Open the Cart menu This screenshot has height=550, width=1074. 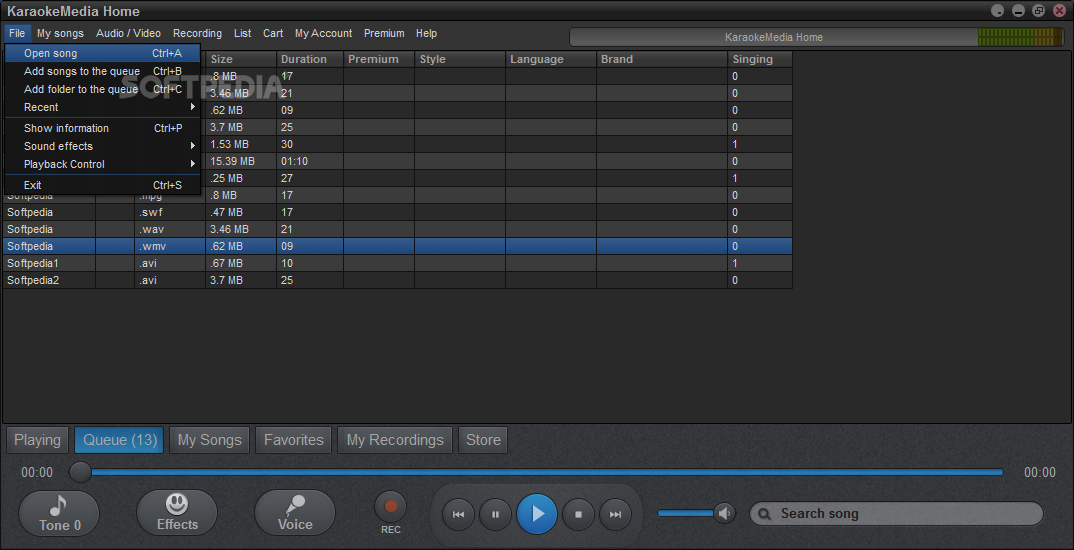click(273, 33)
